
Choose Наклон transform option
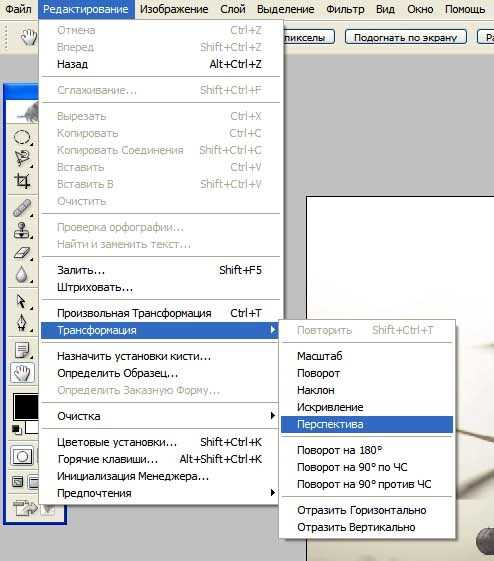pos(367,390)
